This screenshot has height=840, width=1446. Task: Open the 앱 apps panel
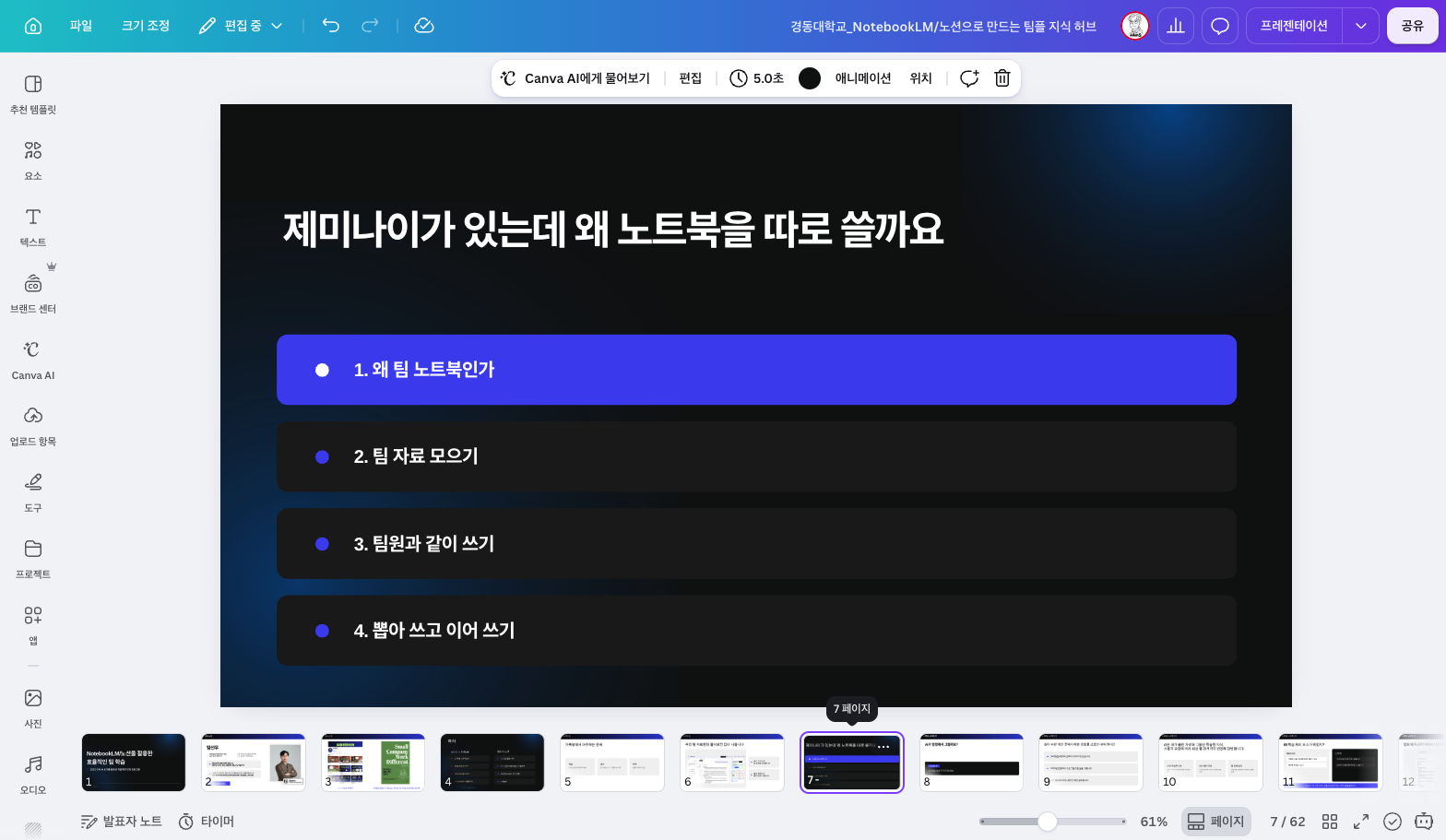[x=33, y=626]
